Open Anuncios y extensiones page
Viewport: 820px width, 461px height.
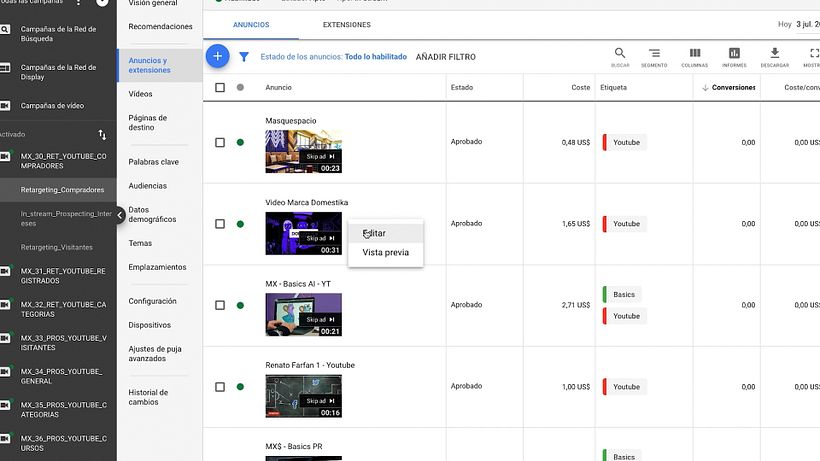[160, 65]
